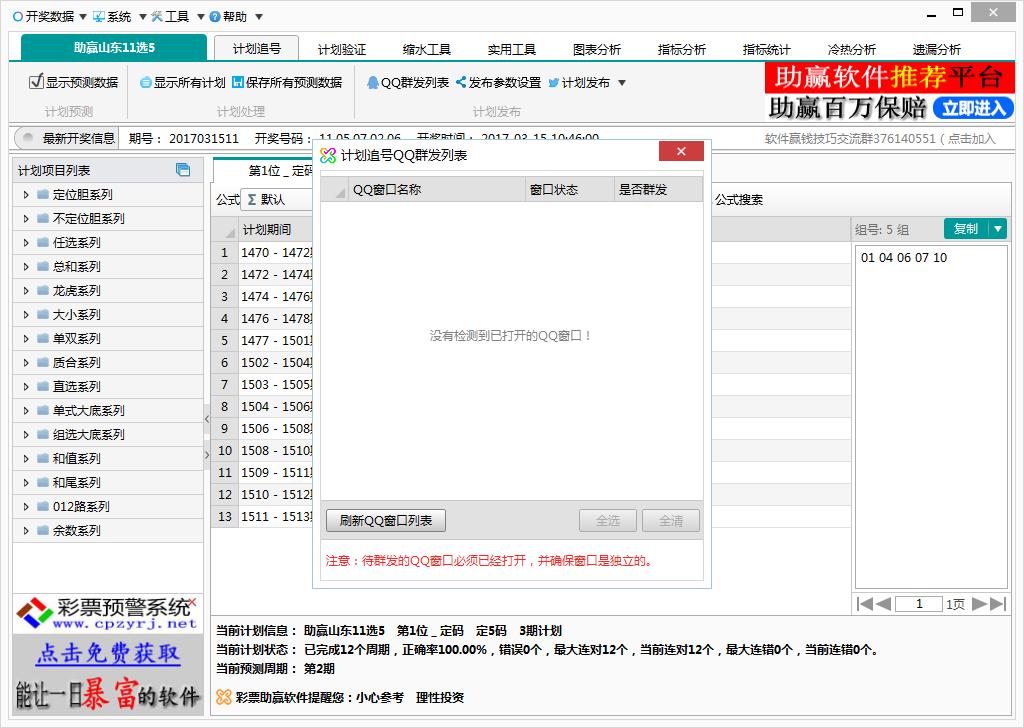Viewport: 1024px width, 728px height.
Task: Click the 保存所有预测数据 save icon
Action: [x=238, y=83]
